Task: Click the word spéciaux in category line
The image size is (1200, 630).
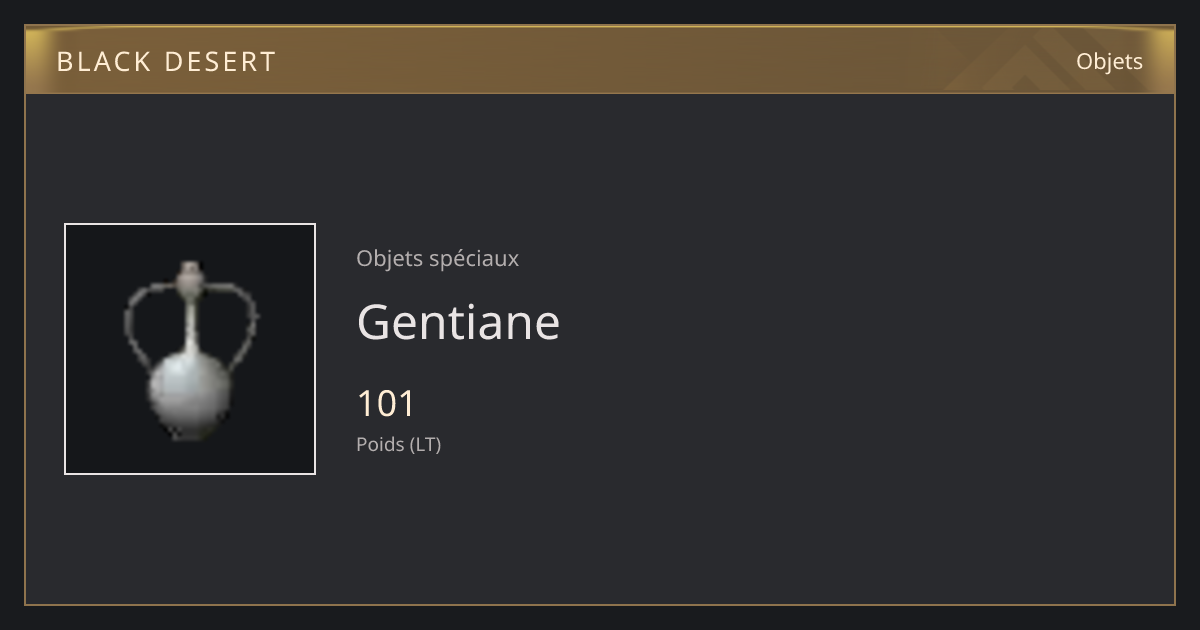Action: 473,259
